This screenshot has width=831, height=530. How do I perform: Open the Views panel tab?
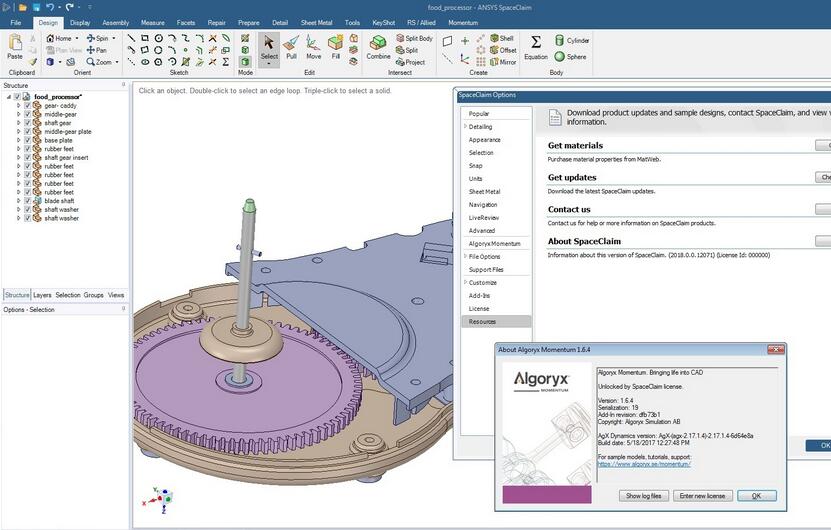coord(116,295)
